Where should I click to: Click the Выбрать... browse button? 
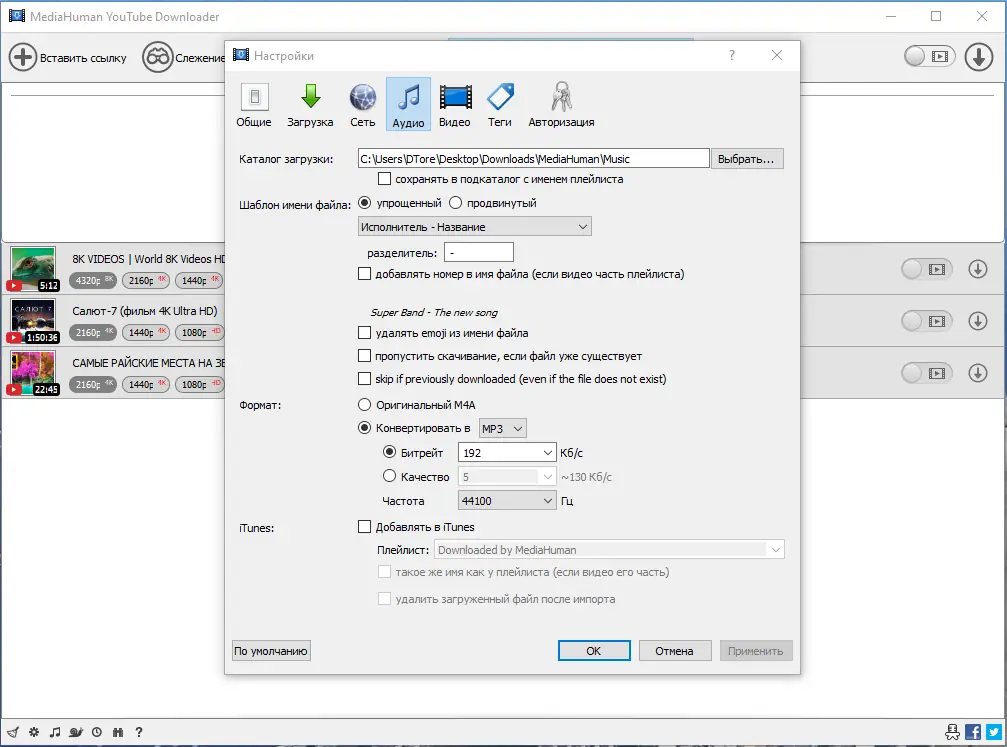(747, 159)
